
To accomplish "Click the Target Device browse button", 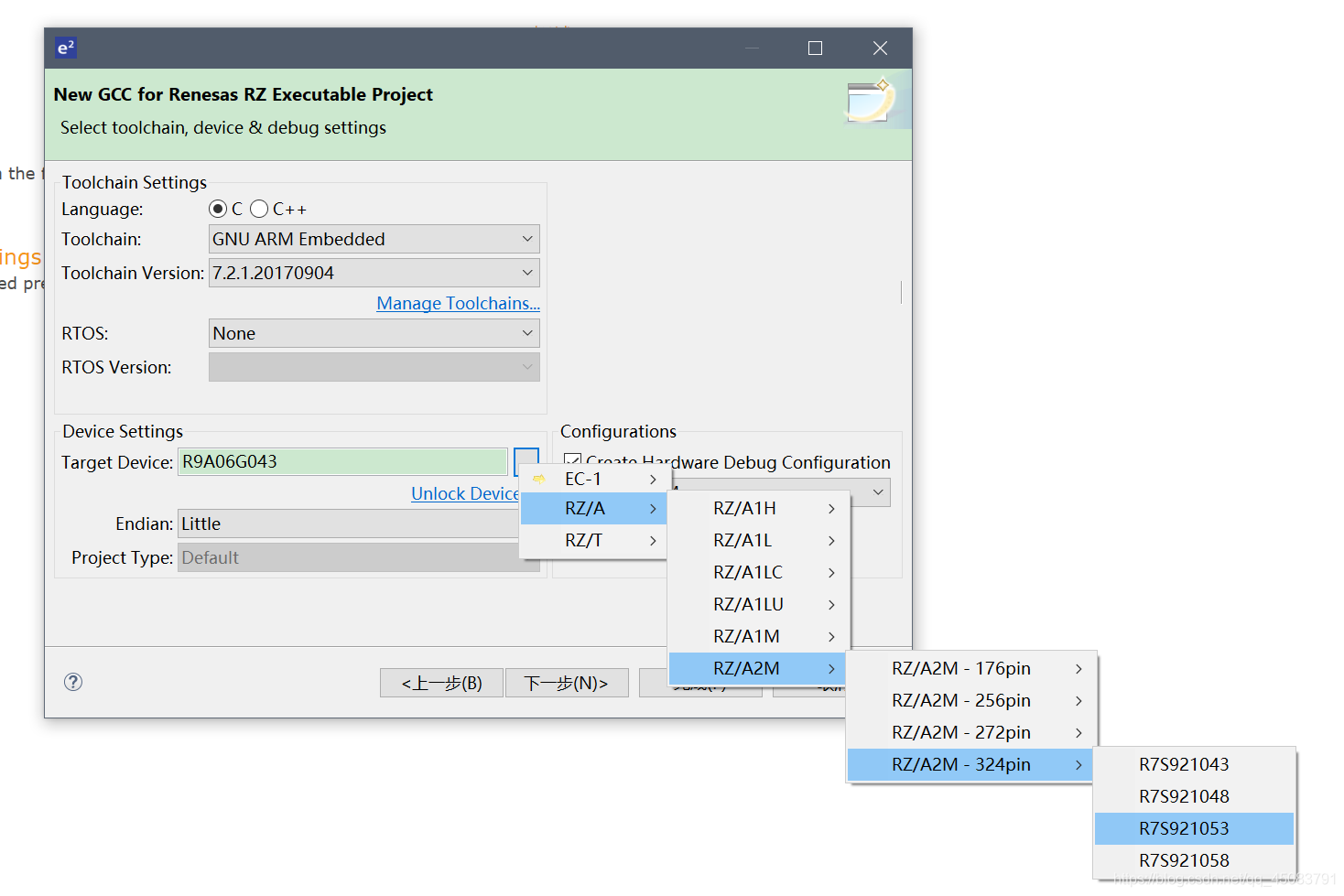I will pyautogui.click(x=526, y=461).
